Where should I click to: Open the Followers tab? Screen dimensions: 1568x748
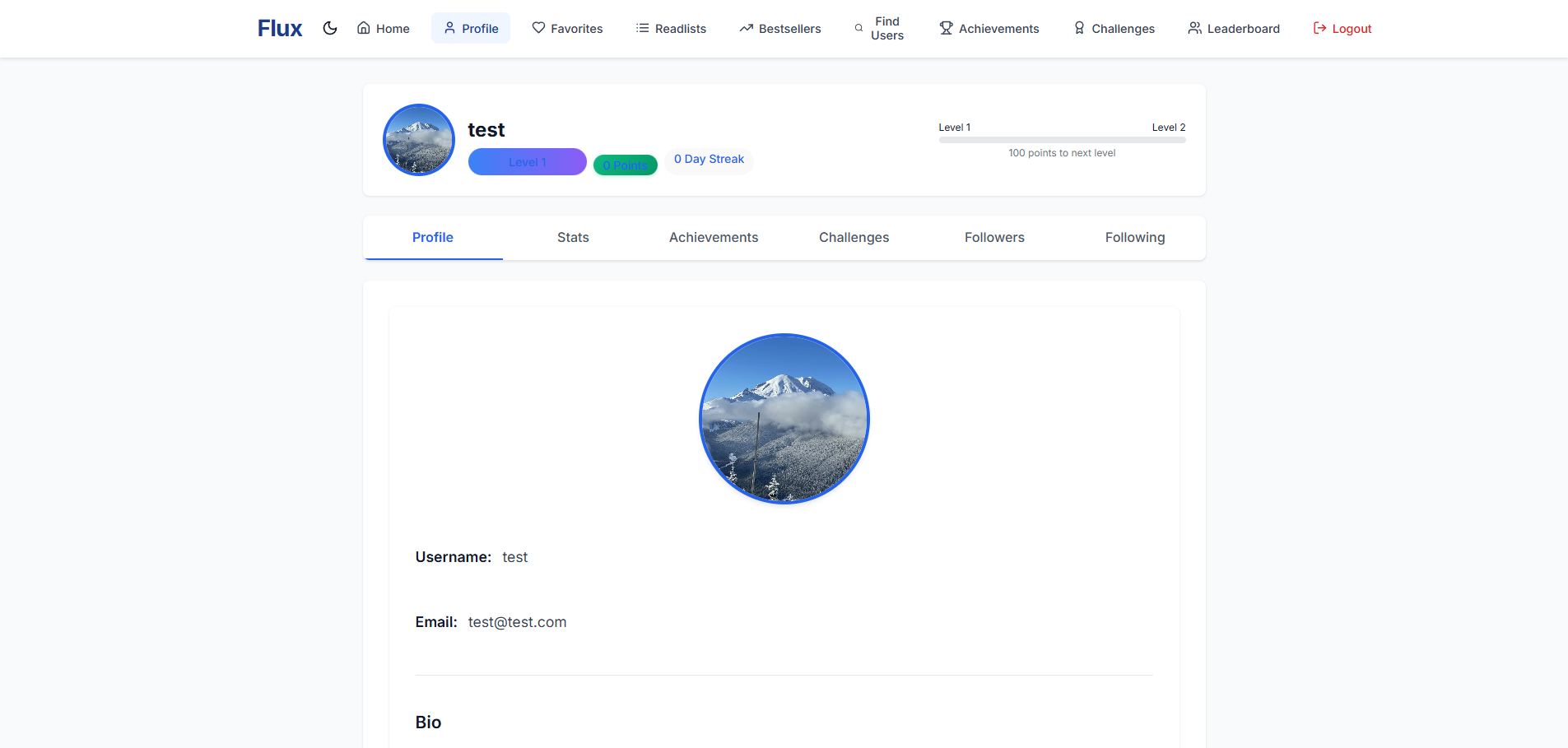pyautogui.click(x=993, y=237)
